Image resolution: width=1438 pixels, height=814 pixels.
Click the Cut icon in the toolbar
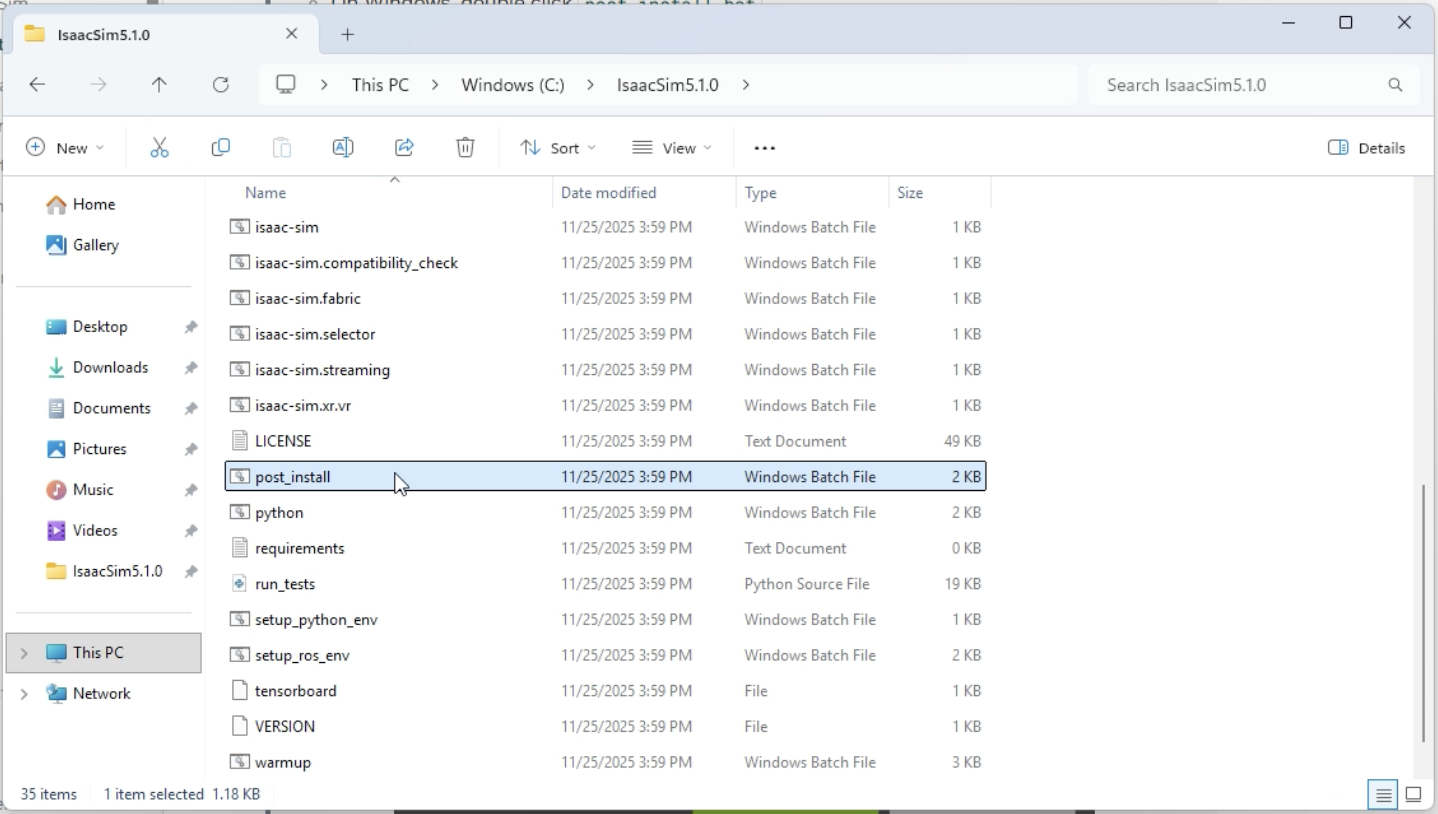159,147
